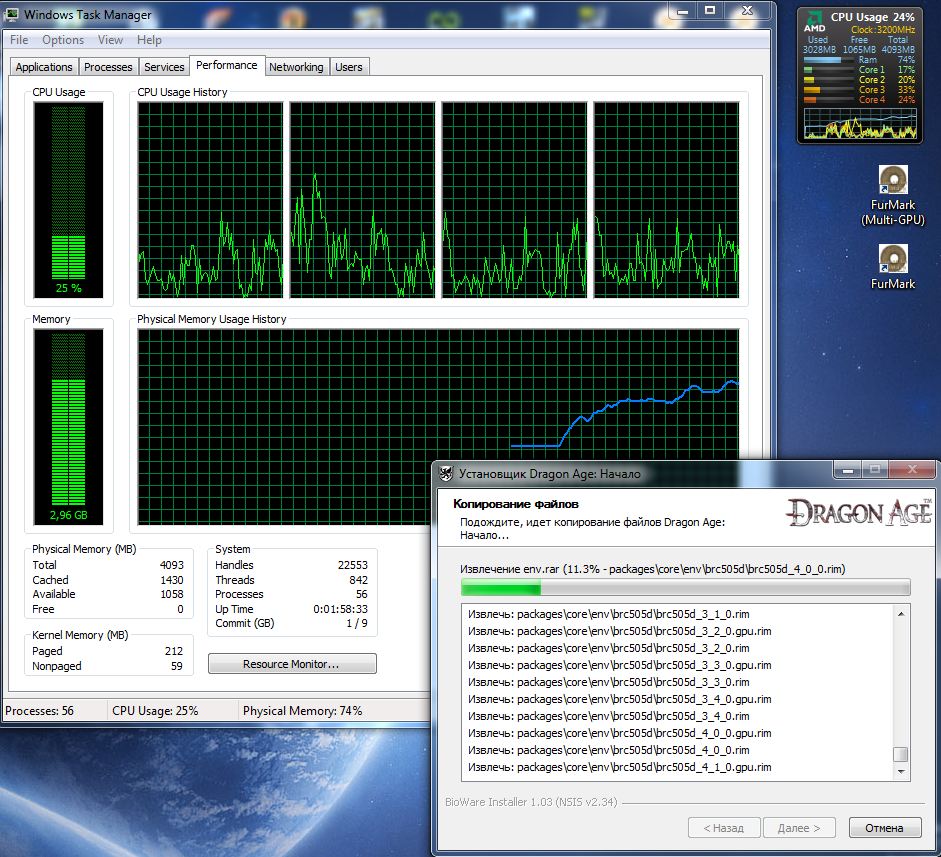Image resolution: width=941 pixels, height=857 pixels.
Task: Click the Отмена button in installer
Action: (885, 828)
